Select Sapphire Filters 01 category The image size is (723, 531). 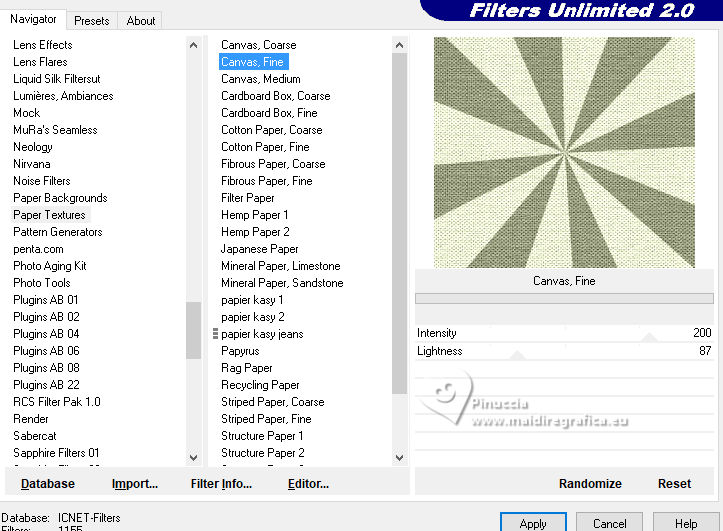(x=56, y=453)
